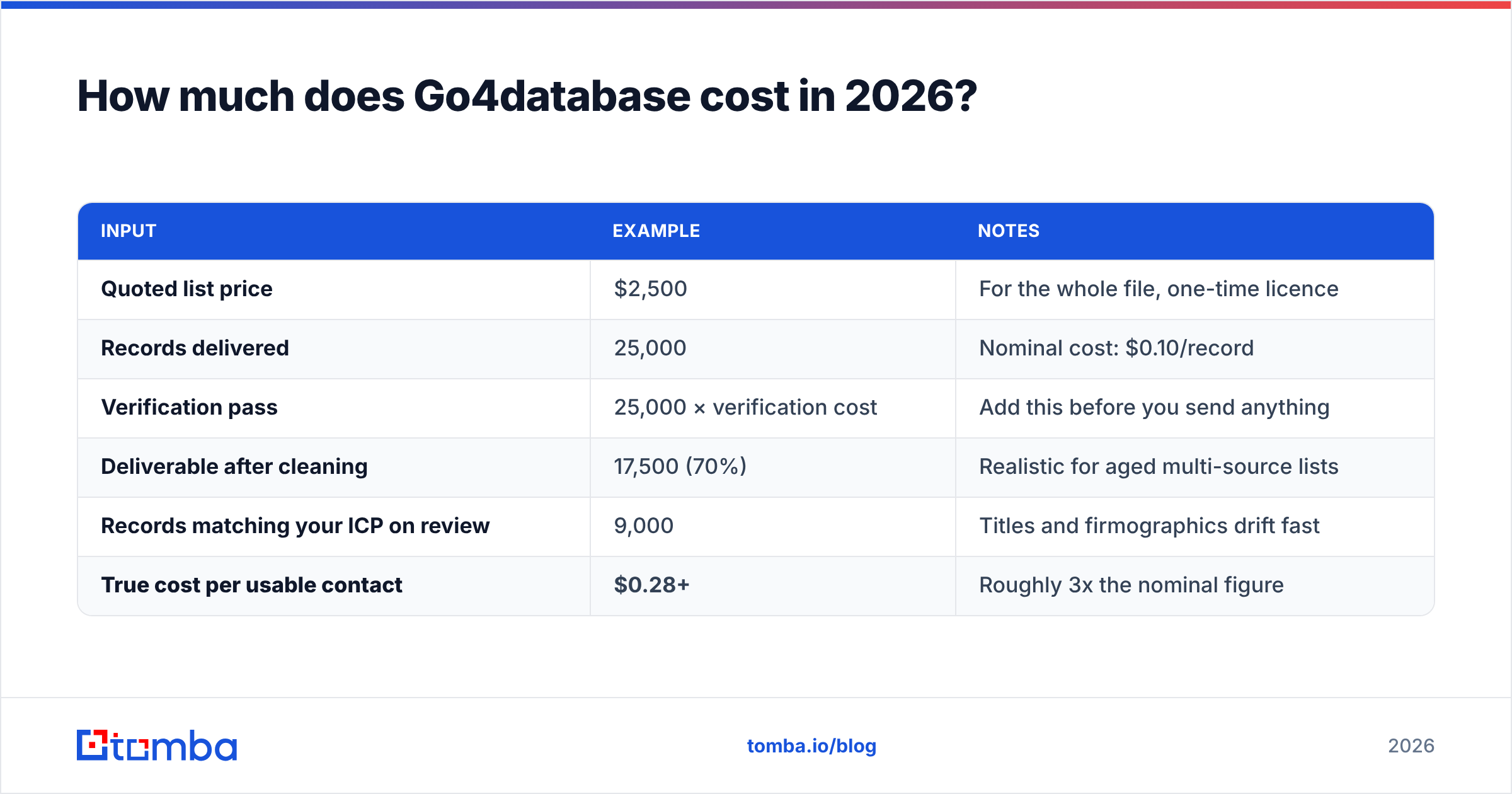Open the tomba.io/blog link
This screenshot has height=794, width=1512.
point(811,746)
